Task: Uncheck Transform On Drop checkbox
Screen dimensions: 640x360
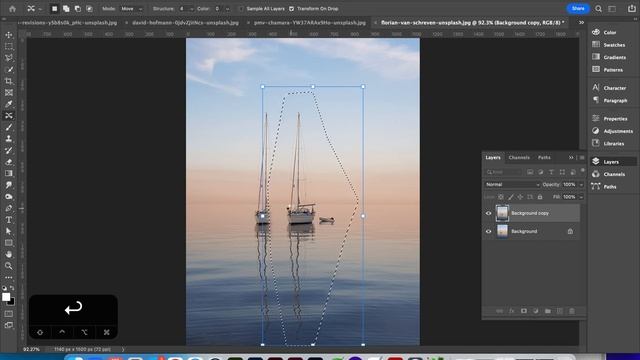Action: [x=291, y=9]
